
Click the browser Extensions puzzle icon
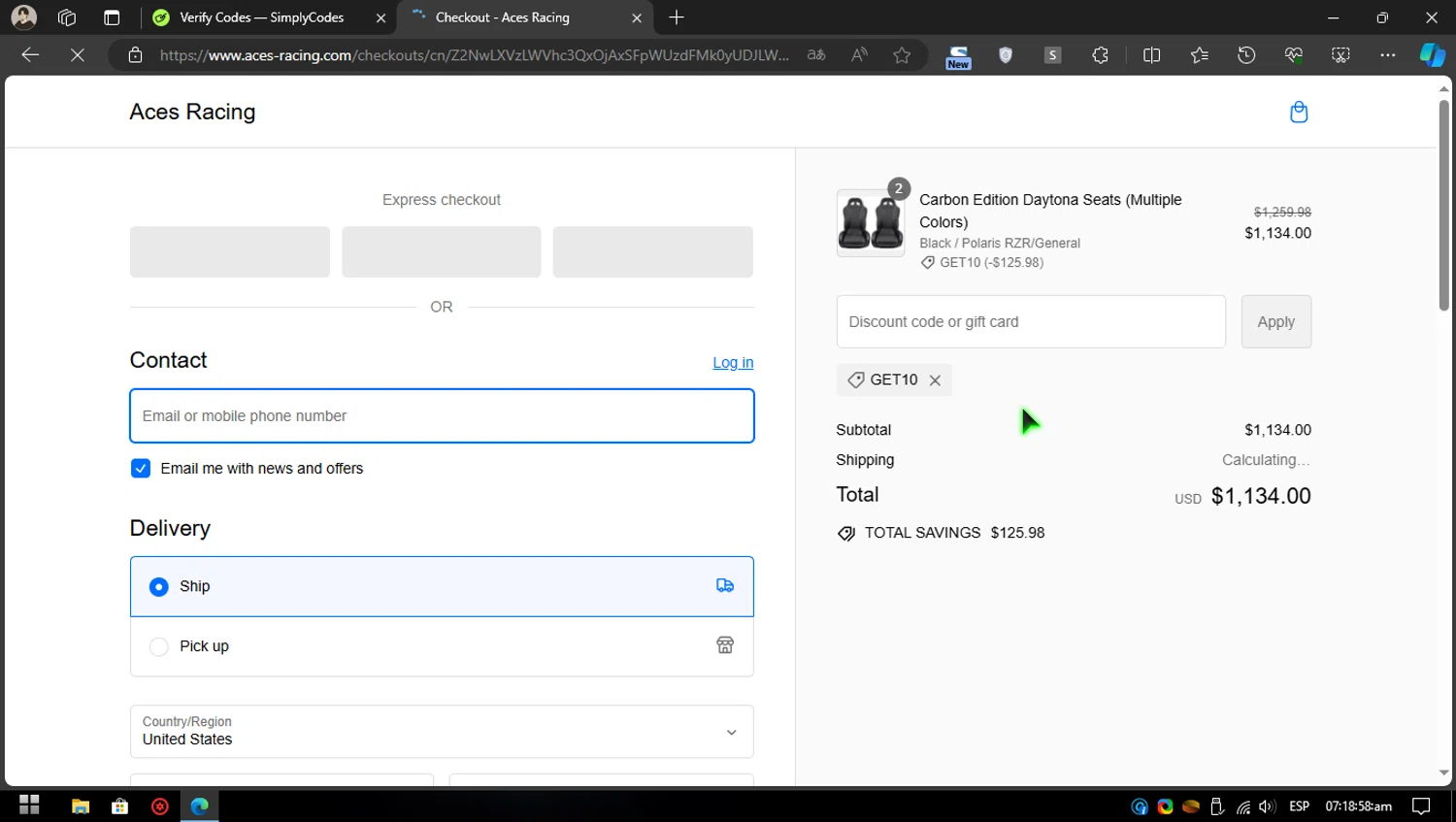pyautogui.click(x=1100, y=55)
